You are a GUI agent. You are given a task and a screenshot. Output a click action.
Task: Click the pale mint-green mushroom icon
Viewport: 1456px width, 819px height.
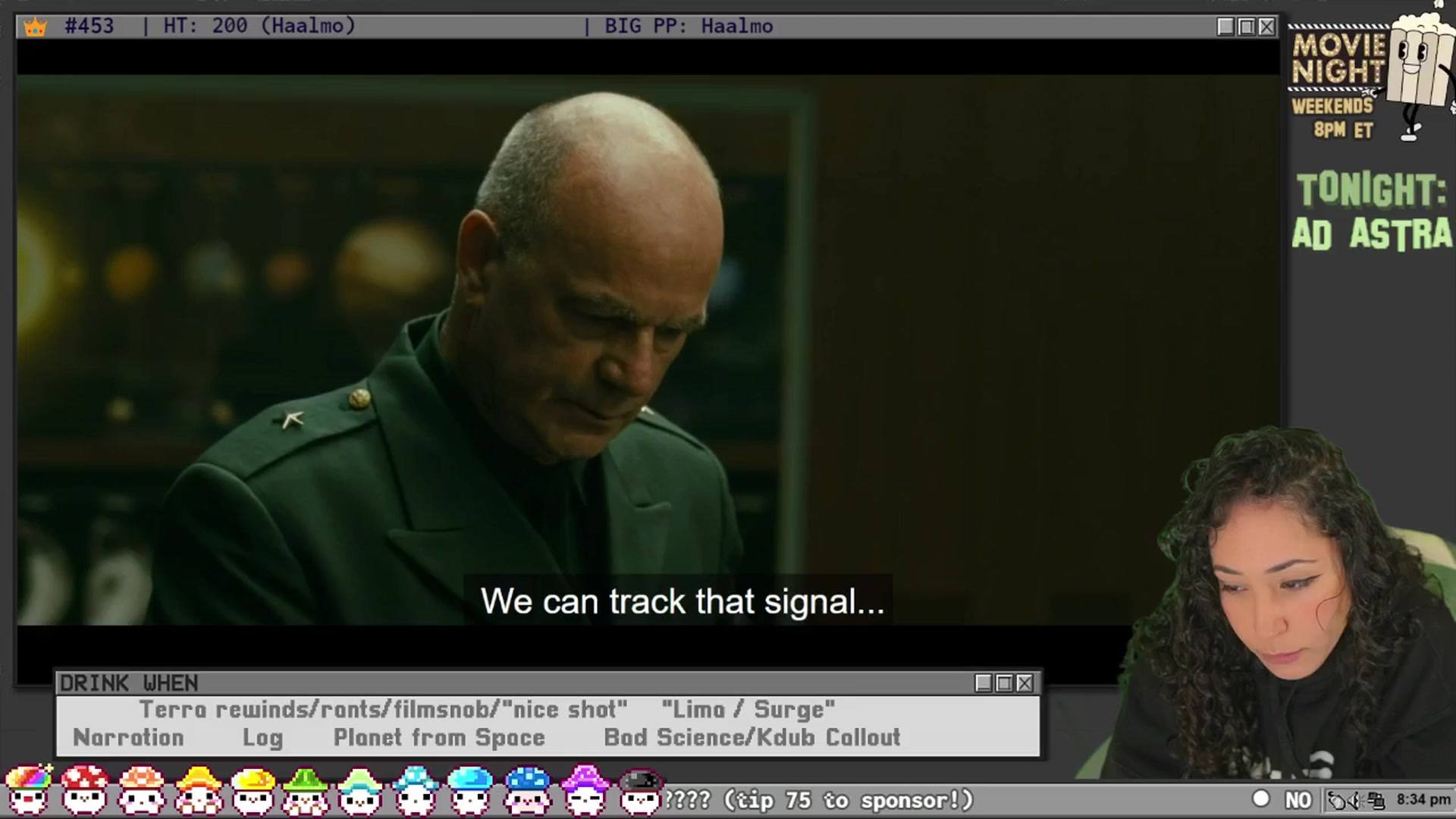[x=360, y=791]
